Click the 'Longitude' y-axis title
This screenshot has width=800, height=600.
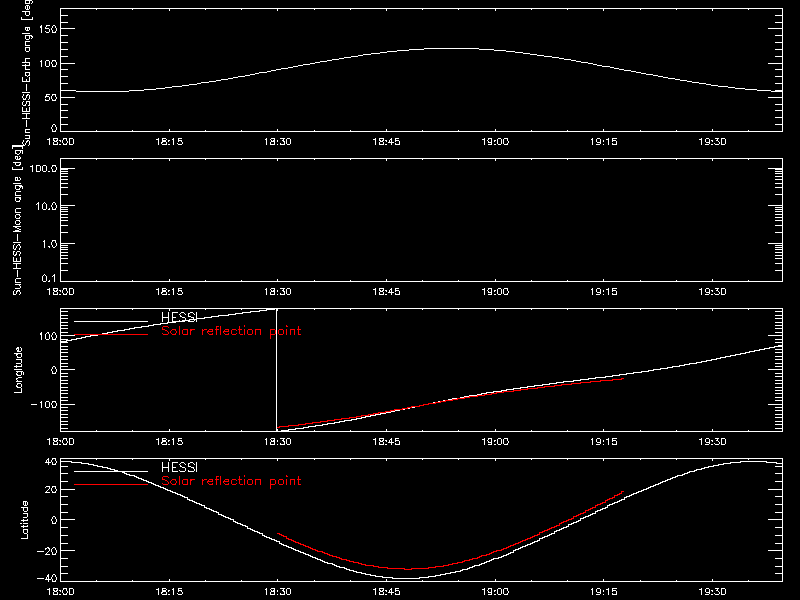point(18,370)
